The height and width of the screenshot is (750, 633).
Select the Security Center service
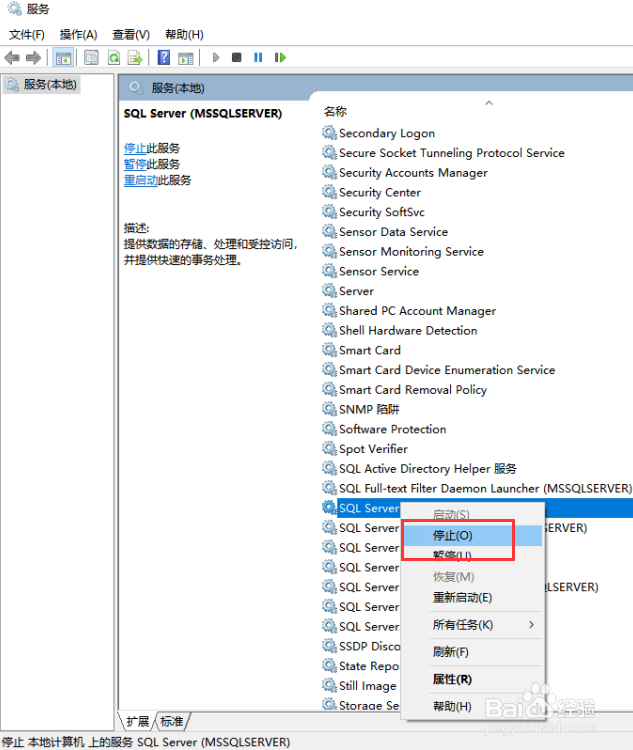coord(380,193)
